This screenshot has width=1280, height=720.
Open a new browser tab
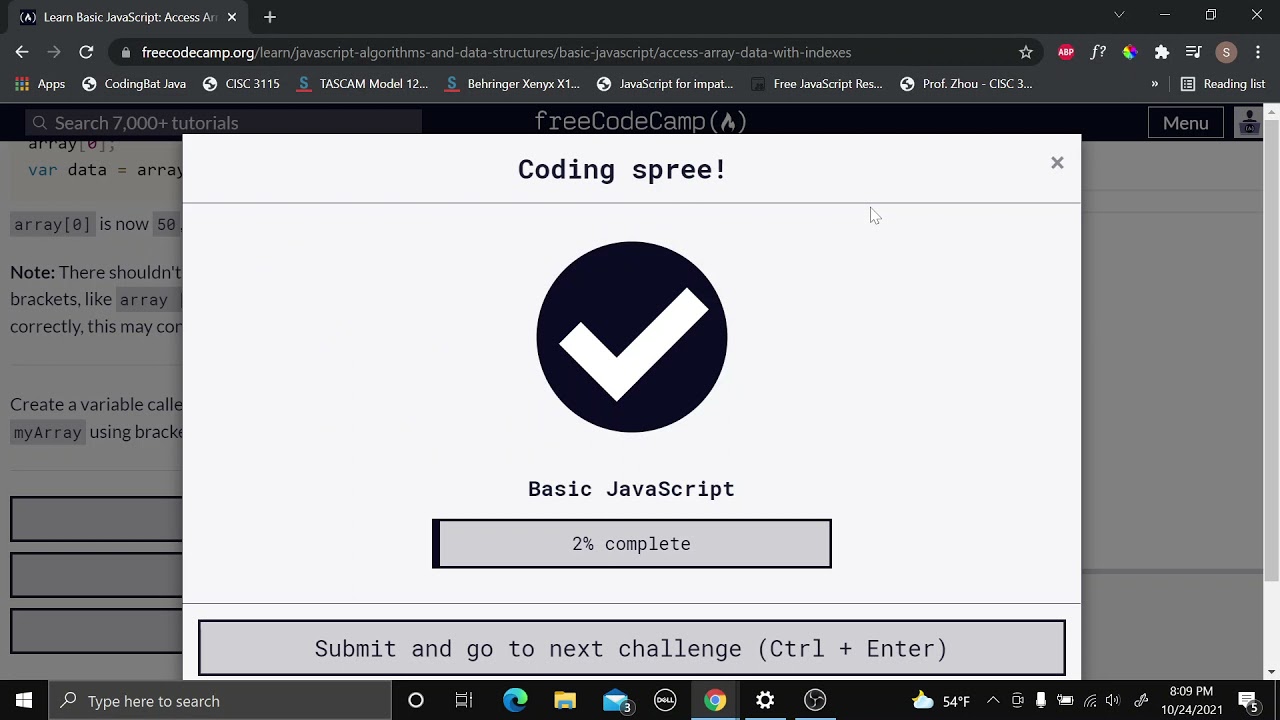click(x=270, y=17)
